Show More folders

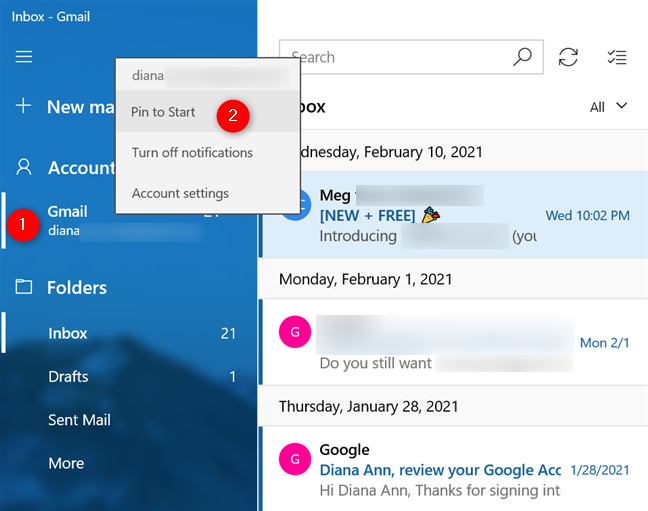coord(129,463)
